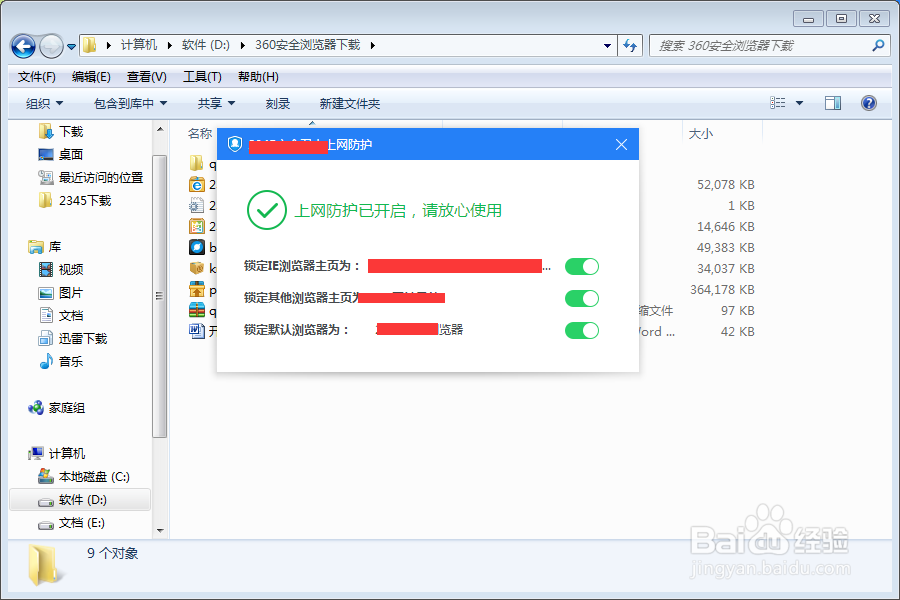Click the 364,178 KB size value
This screenshot has width=900, height=600.
pyautogui.click(x=722, y=290)
